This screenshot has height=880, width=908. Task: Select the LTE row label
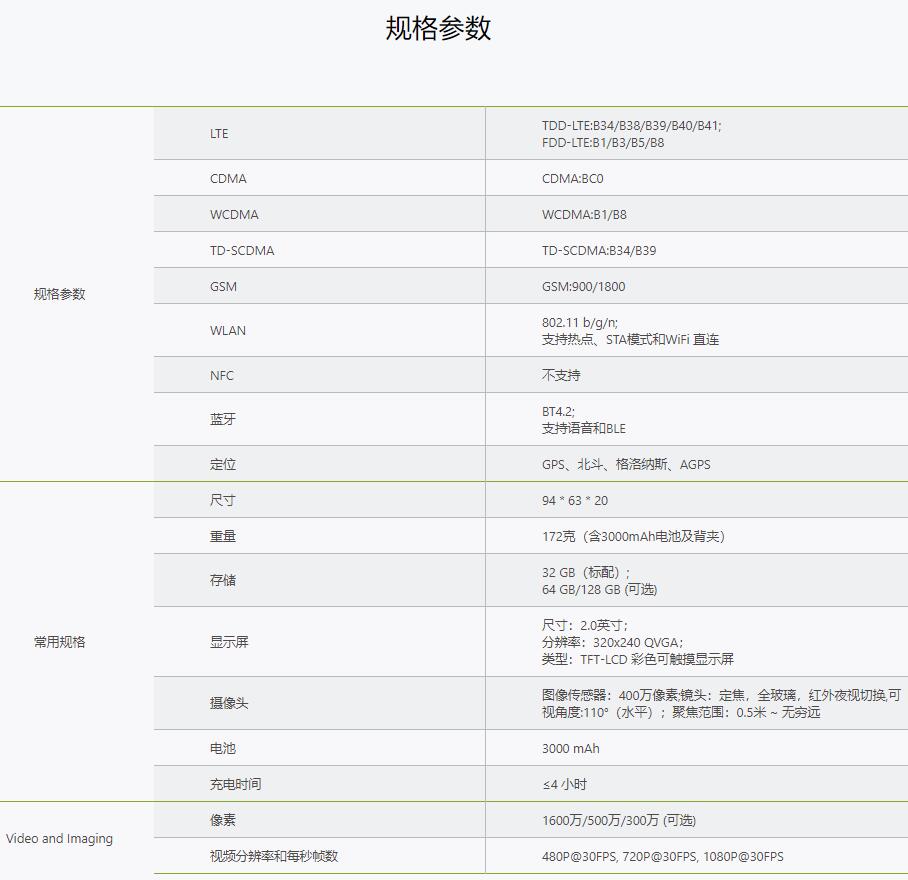[x=219, y=134]
